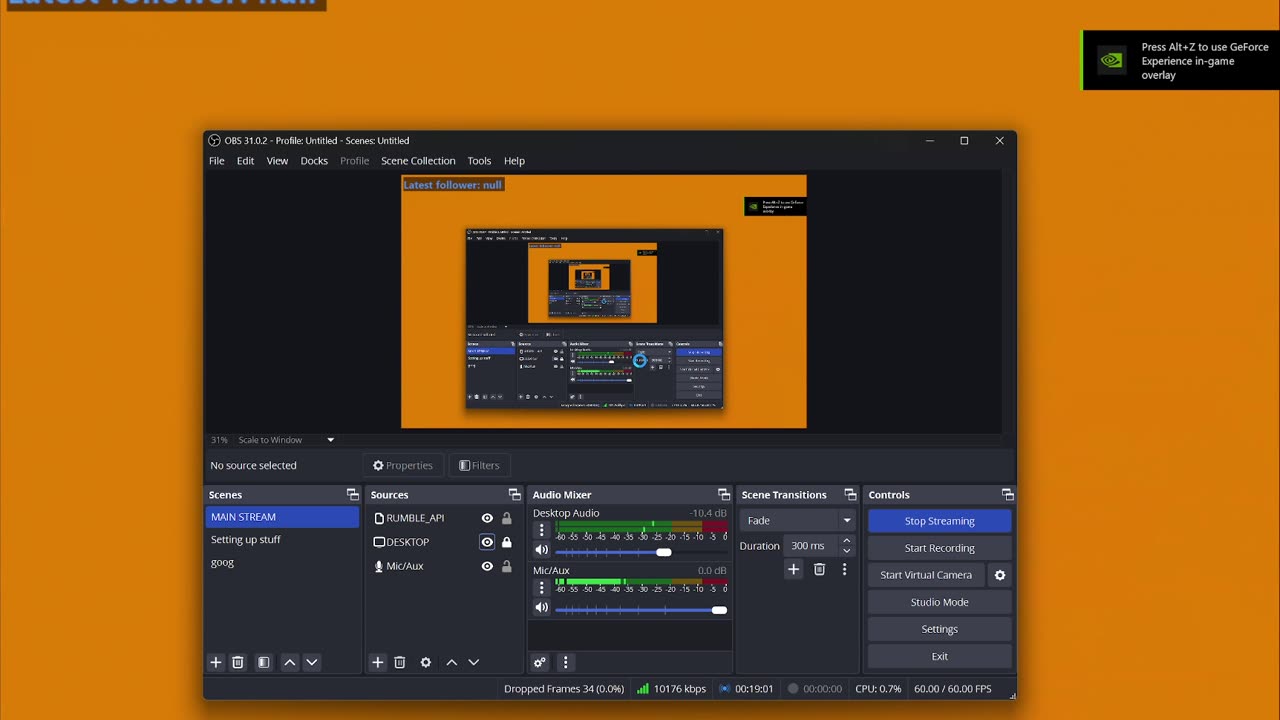
Task: Add a new source with plus icon
Action: click(377, 662)
